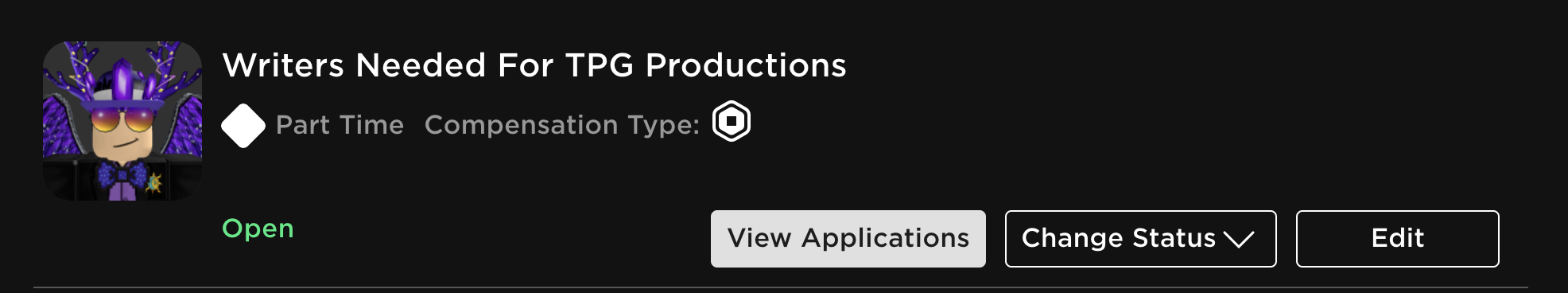The image size is (1568, 293).
Task: Edit the Writers Needed job listing
Action: click(1397, 239)
